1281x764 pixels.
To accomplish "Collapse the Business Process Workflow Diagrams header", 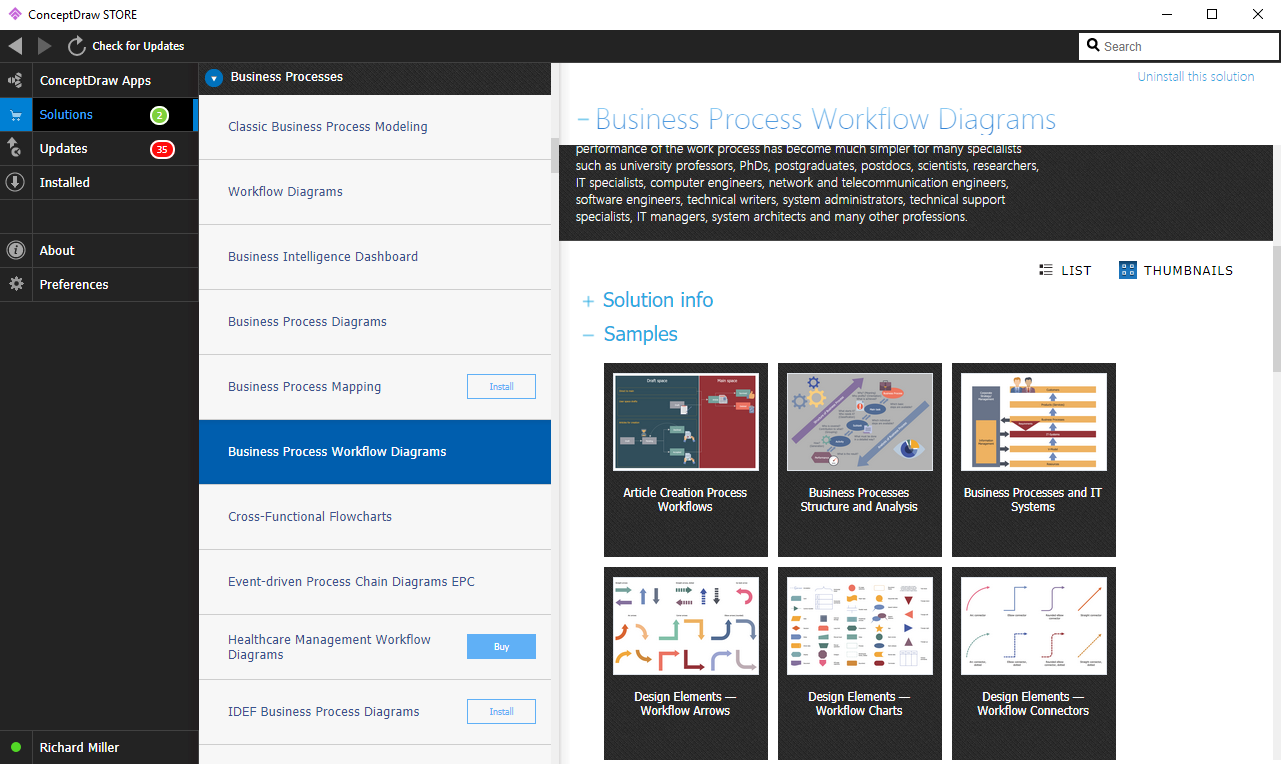I will coord(583,120).
